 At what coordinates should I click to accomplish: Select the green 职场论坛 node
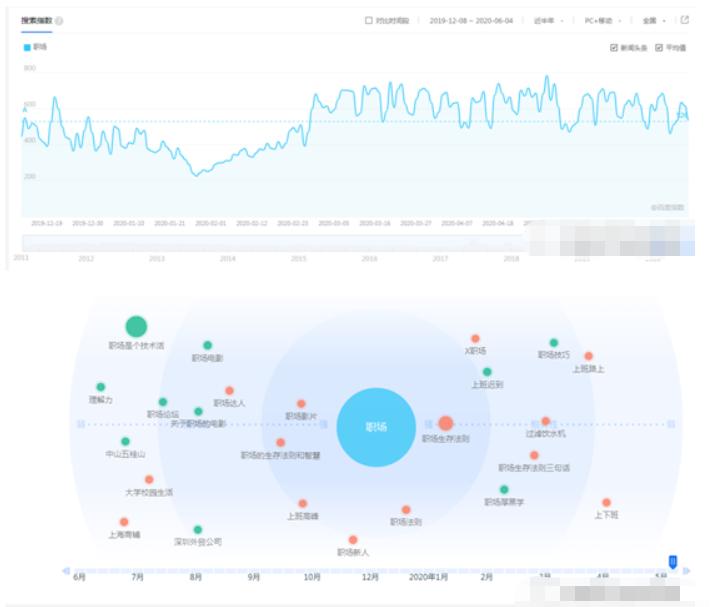163,402
